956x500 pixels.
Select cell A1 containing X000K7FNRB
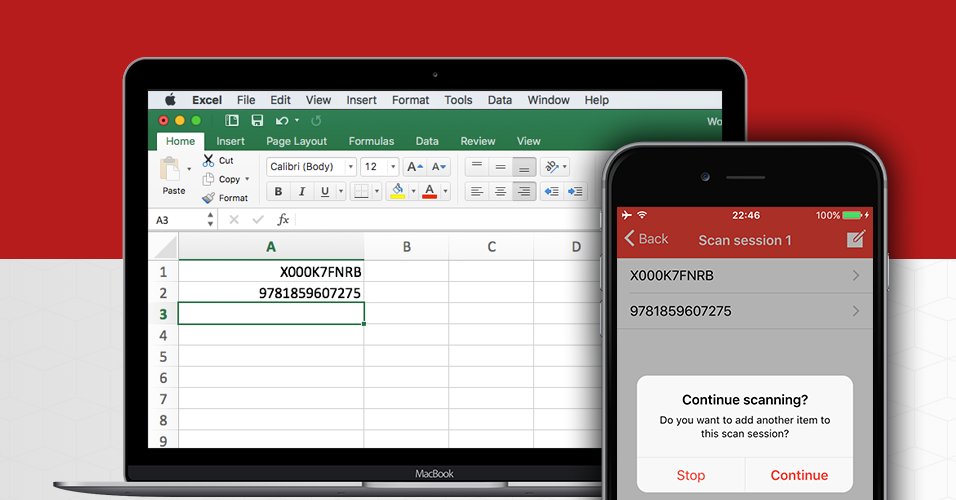coord(271,271)
